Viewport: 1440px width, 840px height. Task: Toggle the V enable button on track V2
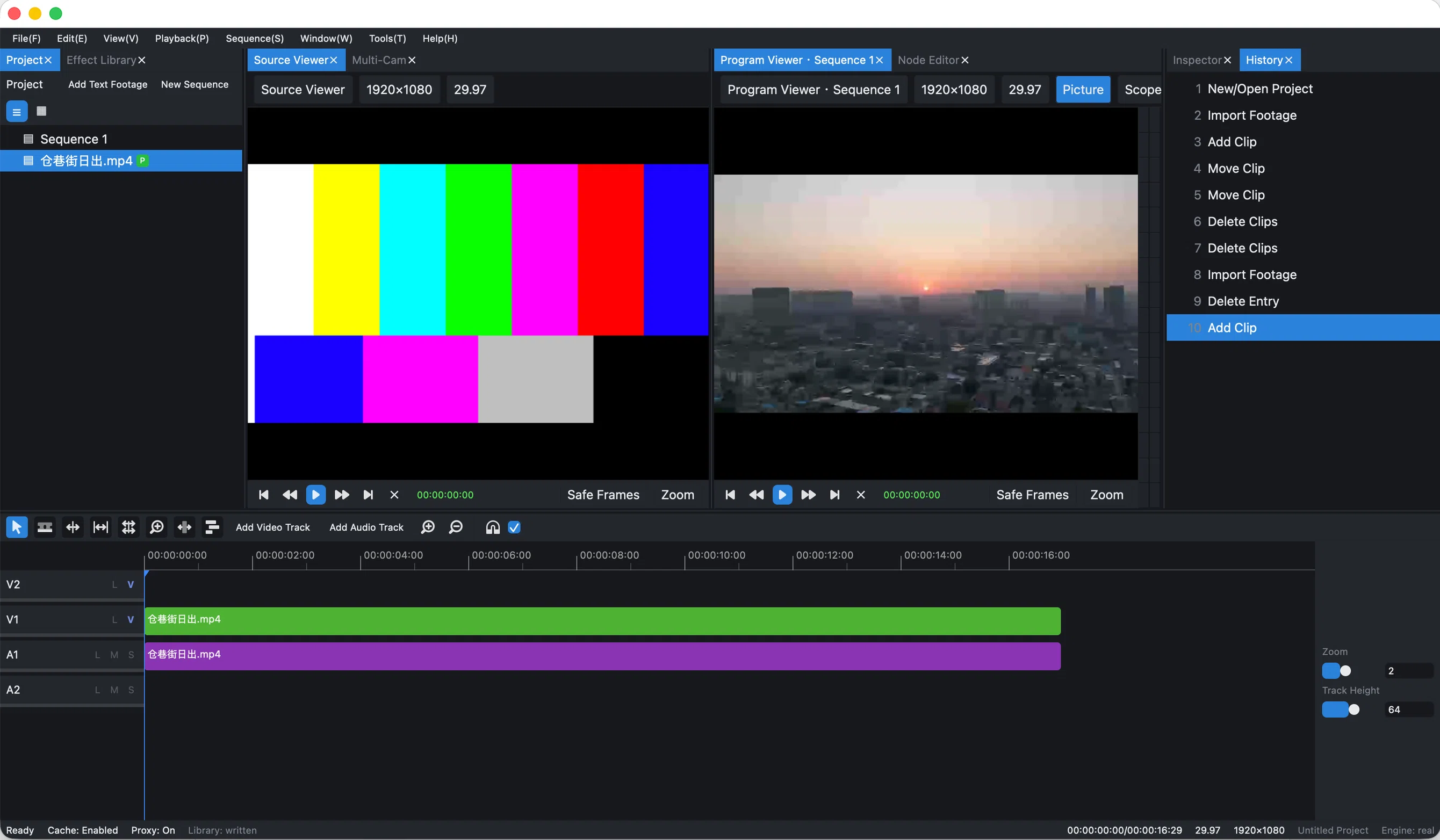130,584
